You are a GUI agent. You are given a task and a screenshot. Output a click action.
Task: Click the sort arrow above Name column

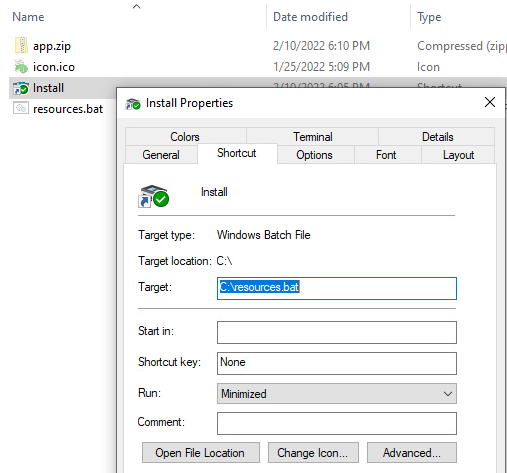point(136,6)
